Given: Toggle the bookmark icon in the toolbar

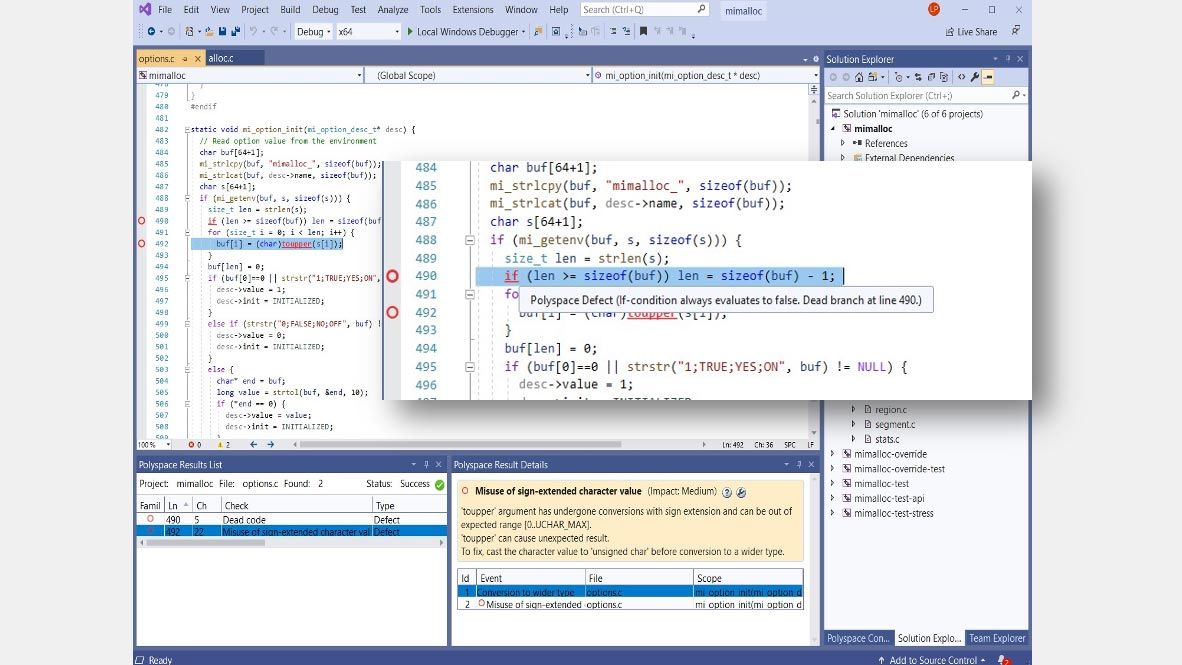Looking at the screenshot, I should tap(641, 32).
